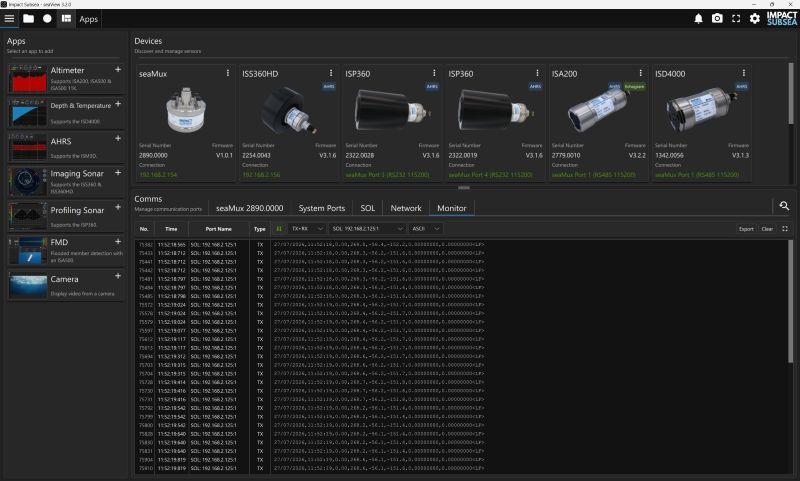Open options for ISP360 serial 2322.0028

(434, 73)
